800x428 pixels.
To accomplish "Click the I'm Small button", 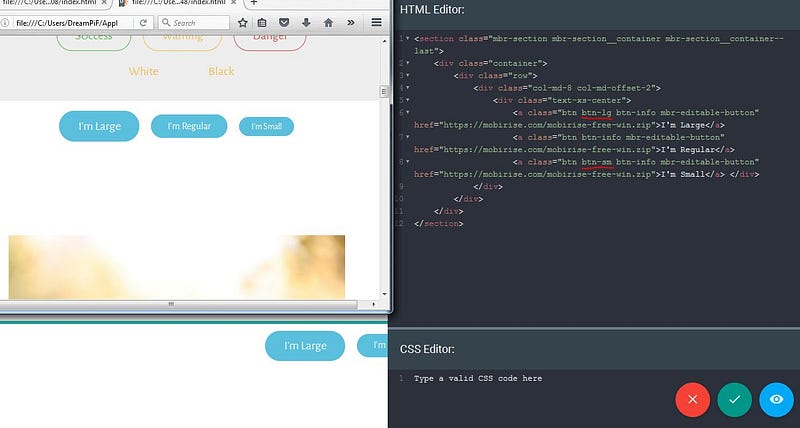I will pyautogui.click(x=266, y=127).
